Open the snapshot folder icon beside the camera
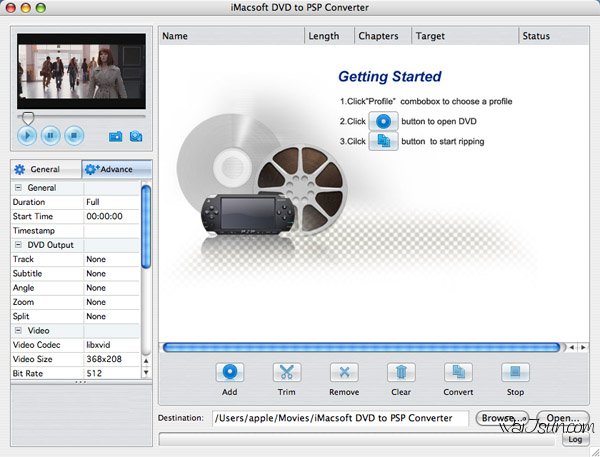Image resolution: width=600 pixels, height=457 pixels. (136, 136)
